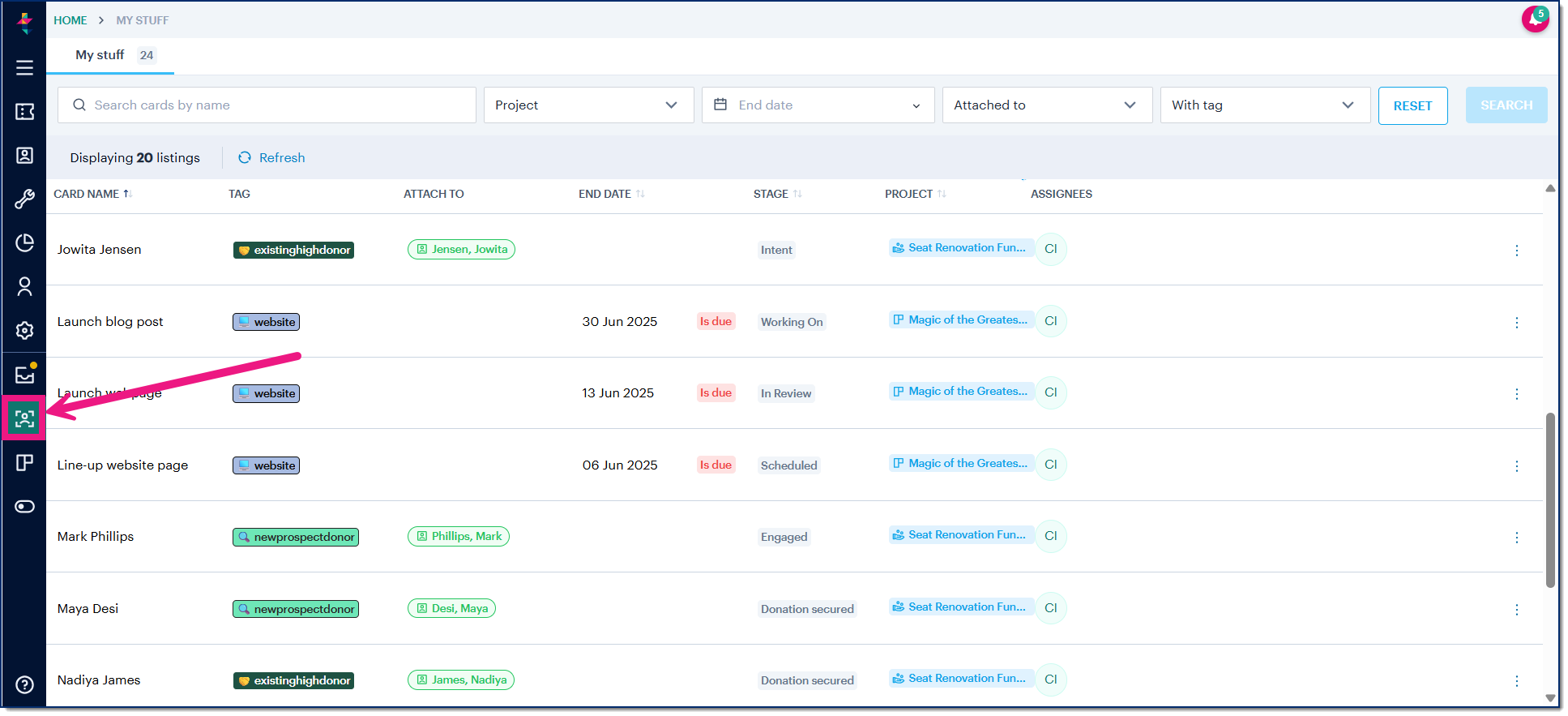Click the highlighted My Stuff sidebar icon
This screenshot has width=1568, height=716.
(24, 418)
